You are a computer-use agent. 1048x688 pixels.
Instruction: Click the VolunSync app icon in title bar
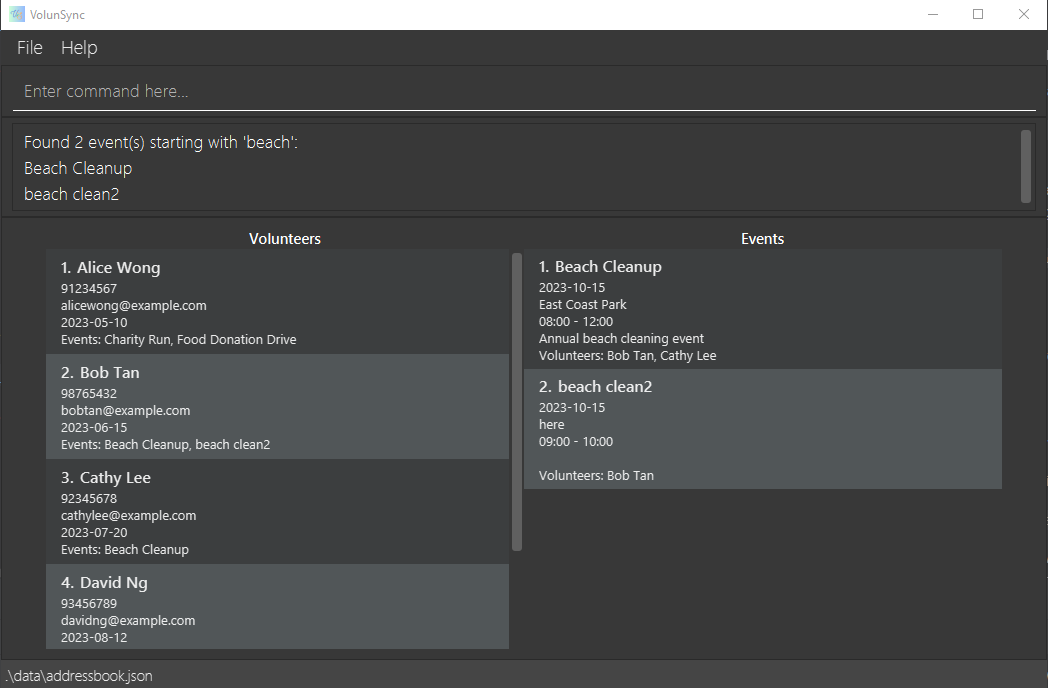pyautogui.click(x=17, y=14)
